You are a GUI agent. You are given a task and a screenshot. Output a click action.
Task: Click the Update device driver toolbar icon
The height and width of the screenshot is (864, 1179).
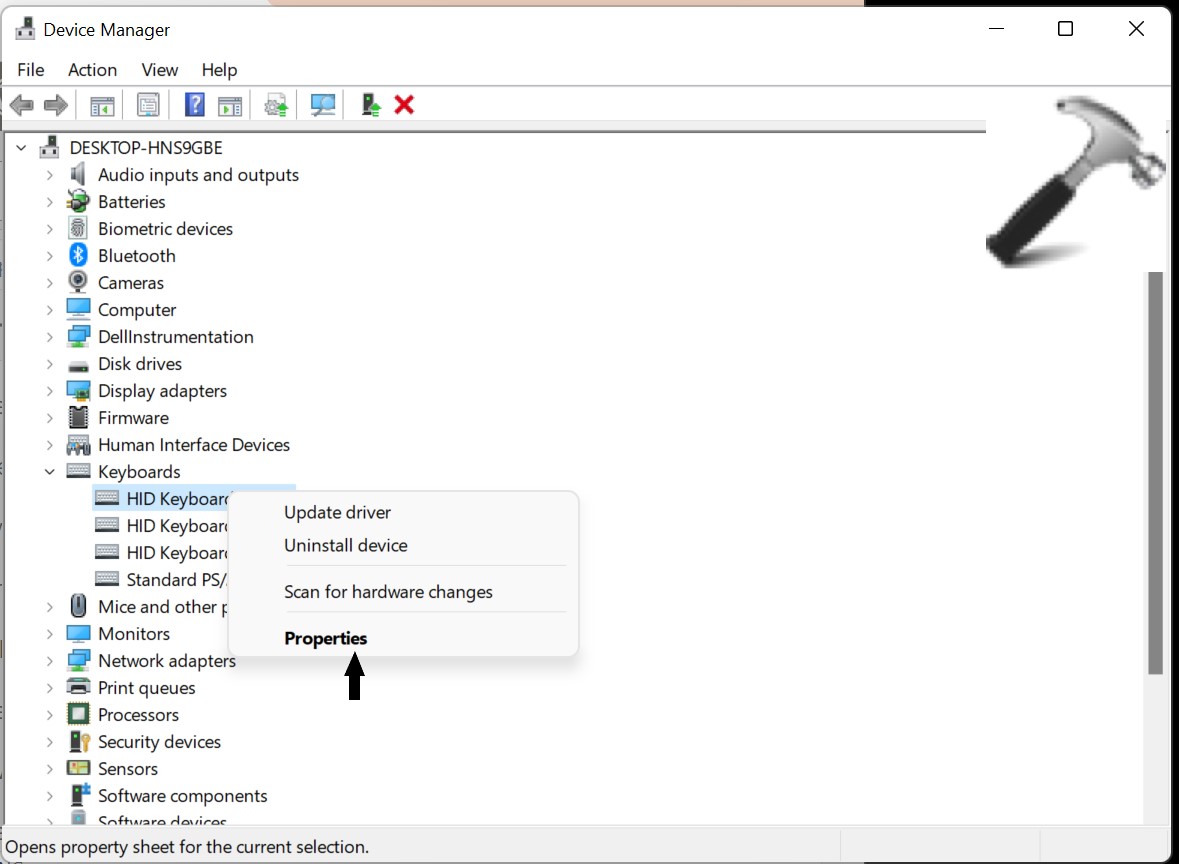pos(276,105)
